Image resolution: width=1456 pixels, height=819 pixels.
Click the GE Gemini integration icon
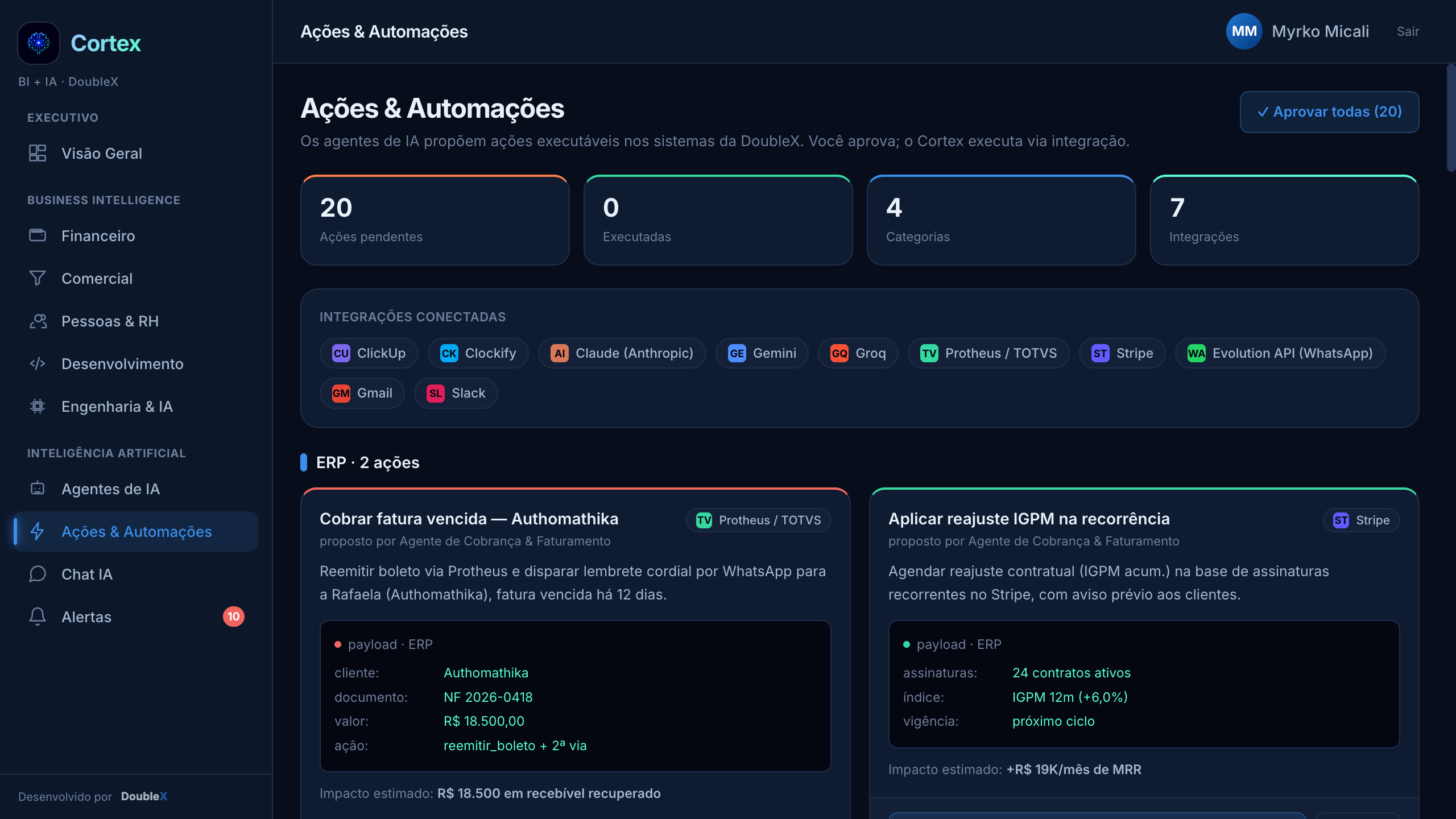click(737, 353)
